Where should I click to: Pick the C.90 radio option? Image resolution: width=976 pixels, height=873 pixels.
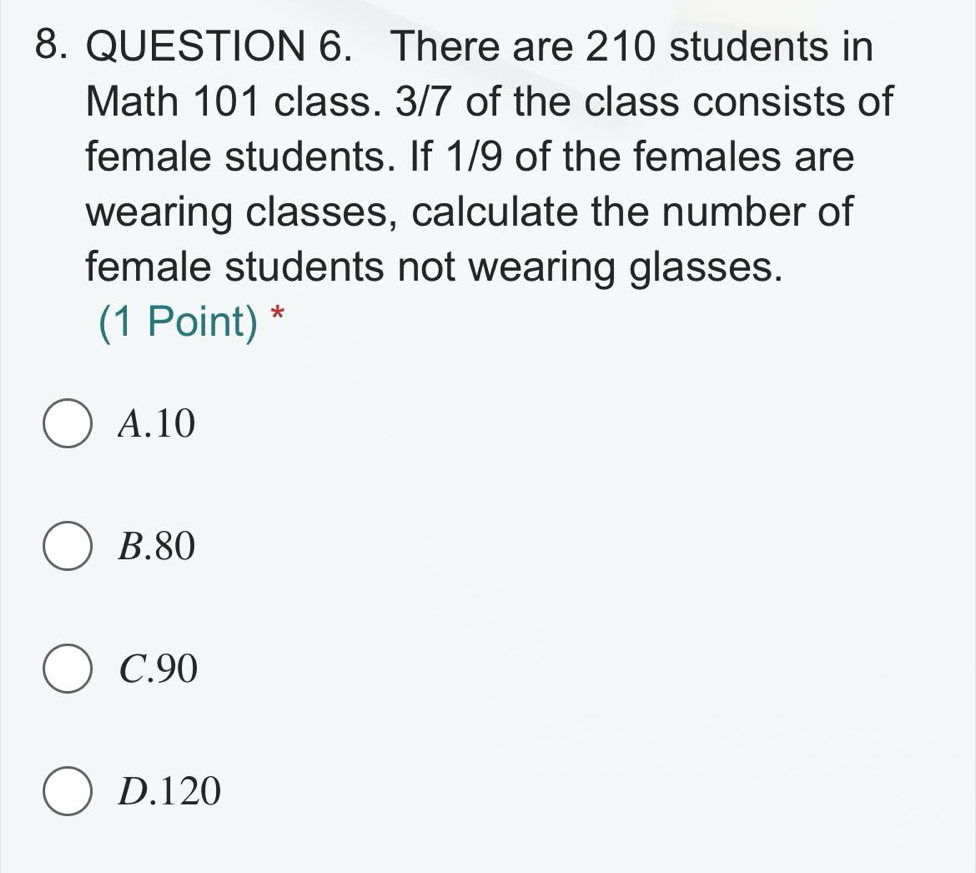pos(67,670)
